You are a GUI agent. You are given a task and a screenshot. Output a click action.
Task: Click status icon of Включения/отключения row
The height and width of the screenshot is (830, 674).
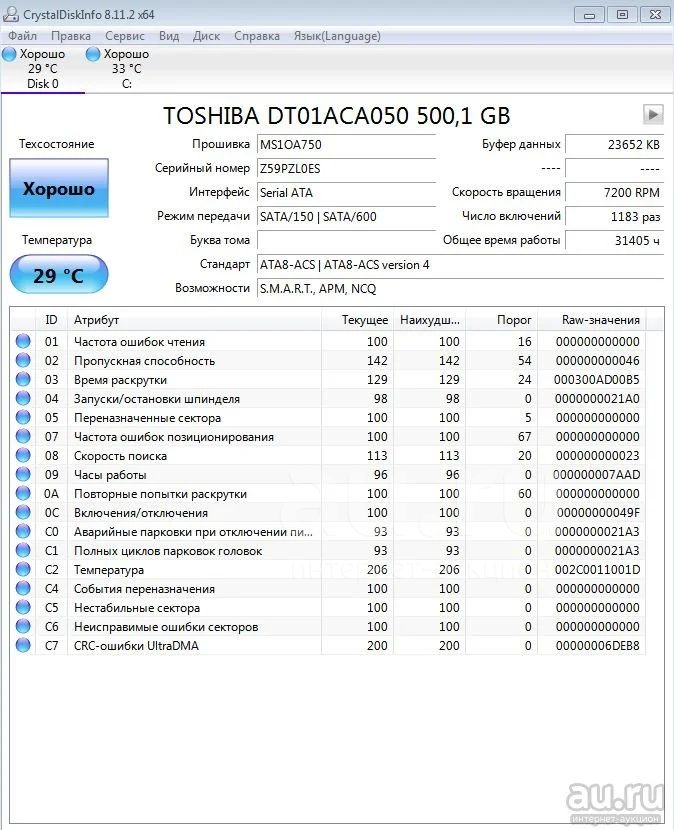(x=23, y=512)
